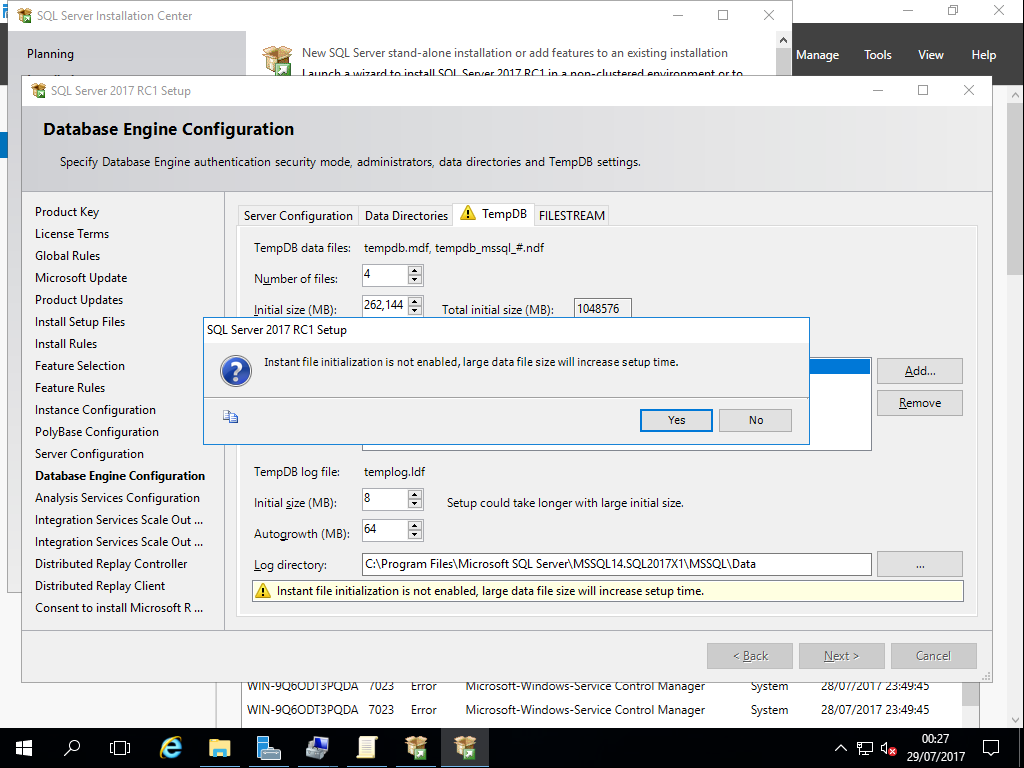
Task: Increase log Autogrowth with up arrow
Action: [415, 524]
